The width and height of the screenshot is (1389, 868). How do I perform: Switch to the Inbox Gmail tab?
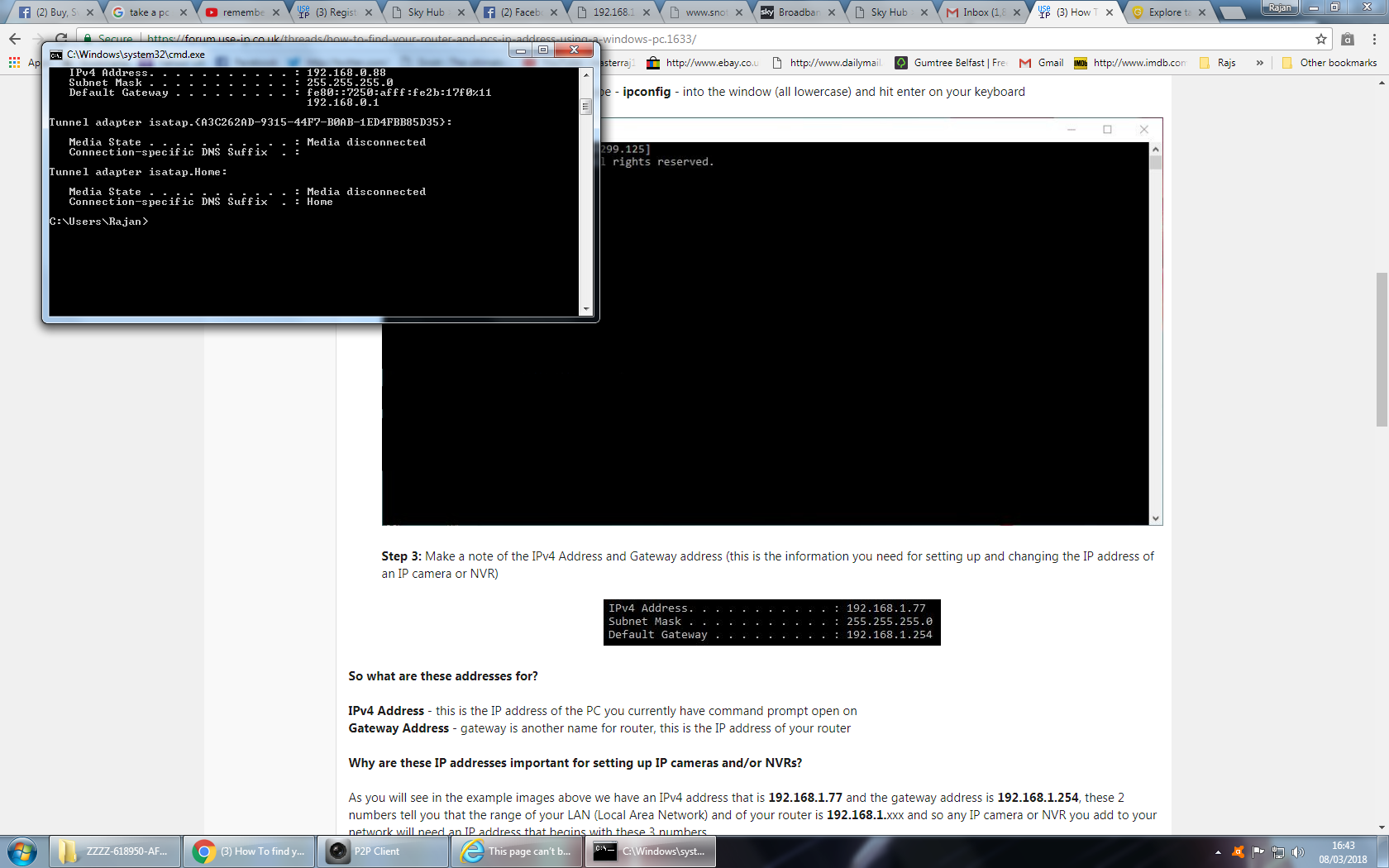coord(984,12)
